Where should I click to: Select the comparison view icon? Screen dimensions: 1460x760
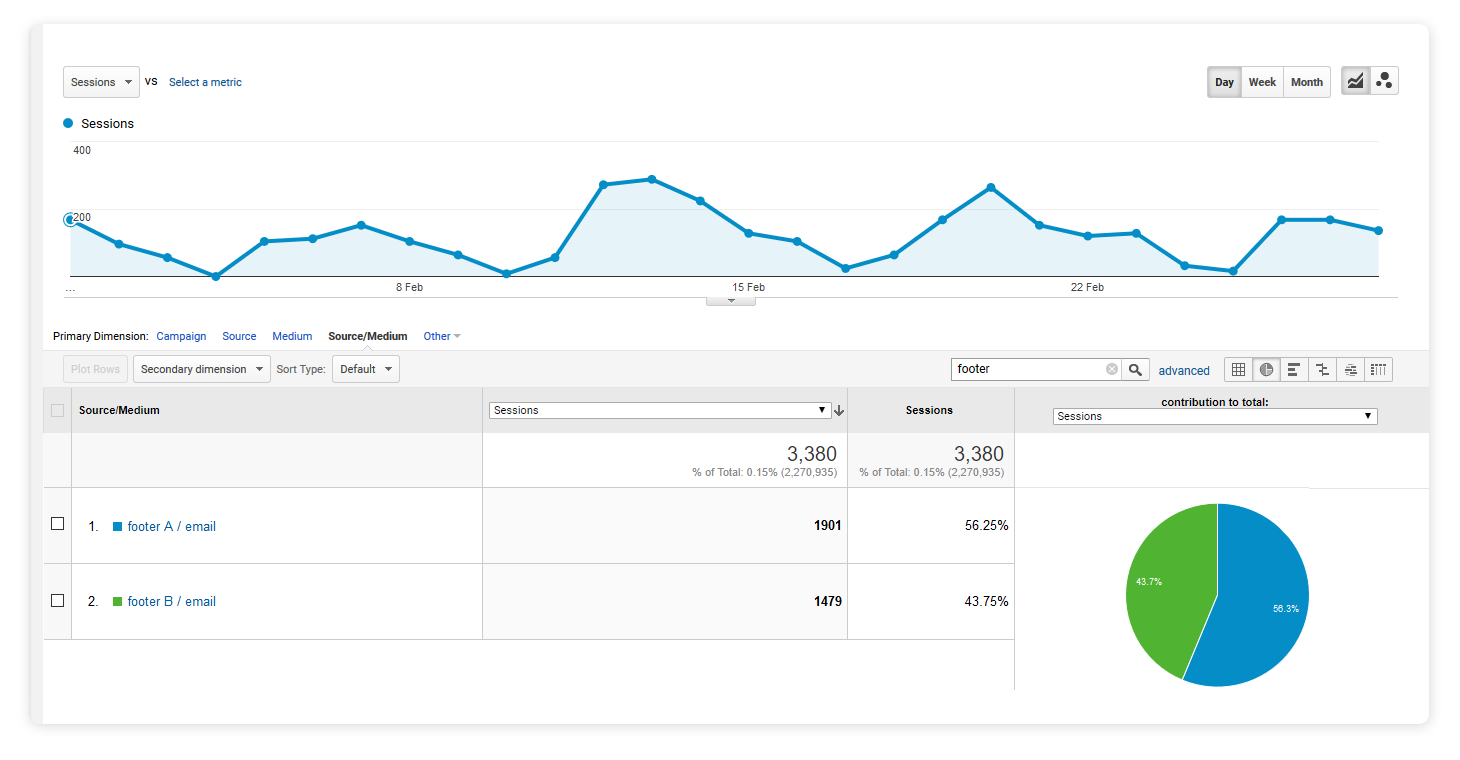tap(1322, 369)
